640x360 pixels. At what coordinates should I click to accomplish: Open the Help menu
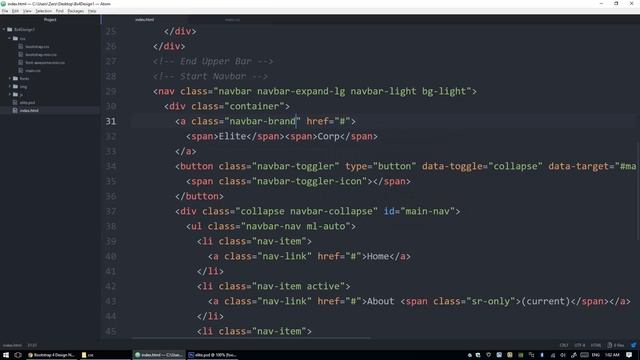(x=92, y=11)
